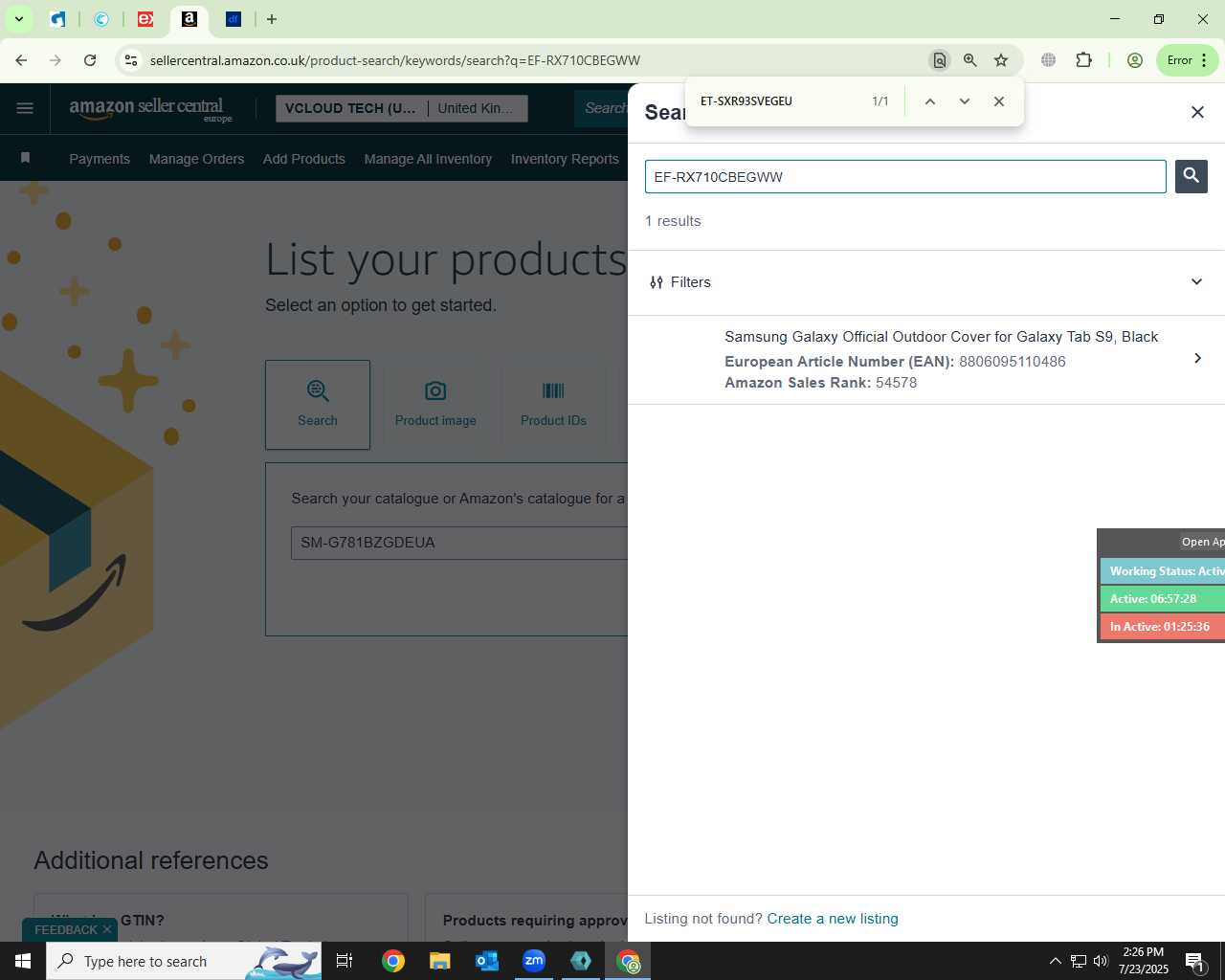Switch to the dark blue df browser tab
This screenshot has height=980, width=1225.
point(234,19)
